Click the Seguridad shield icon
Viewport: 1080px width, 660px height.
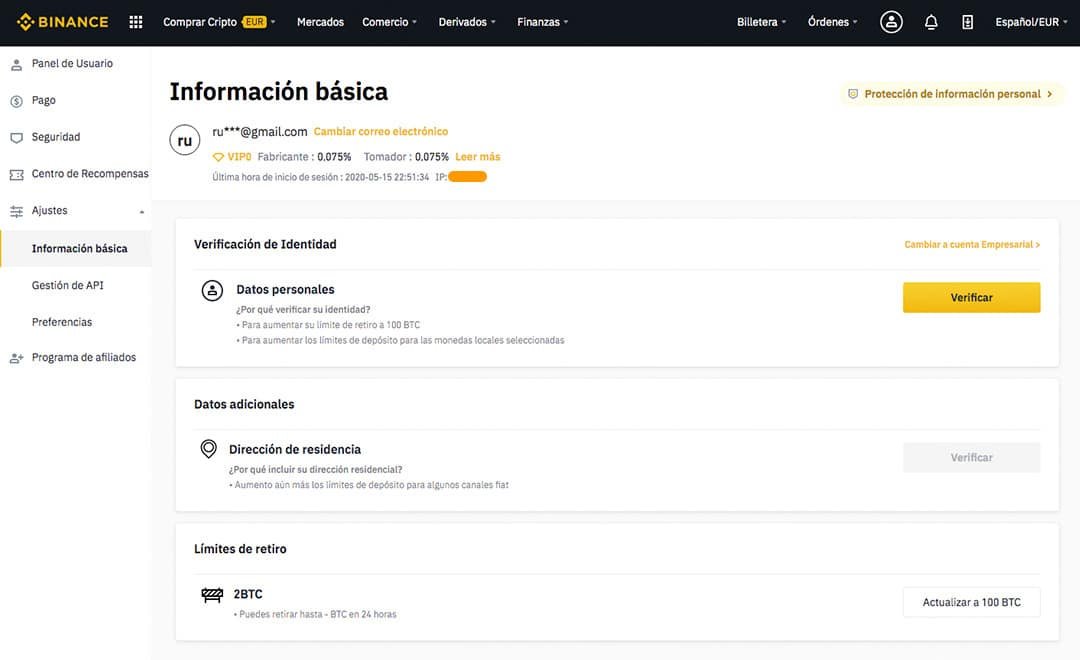coord(17,138)
